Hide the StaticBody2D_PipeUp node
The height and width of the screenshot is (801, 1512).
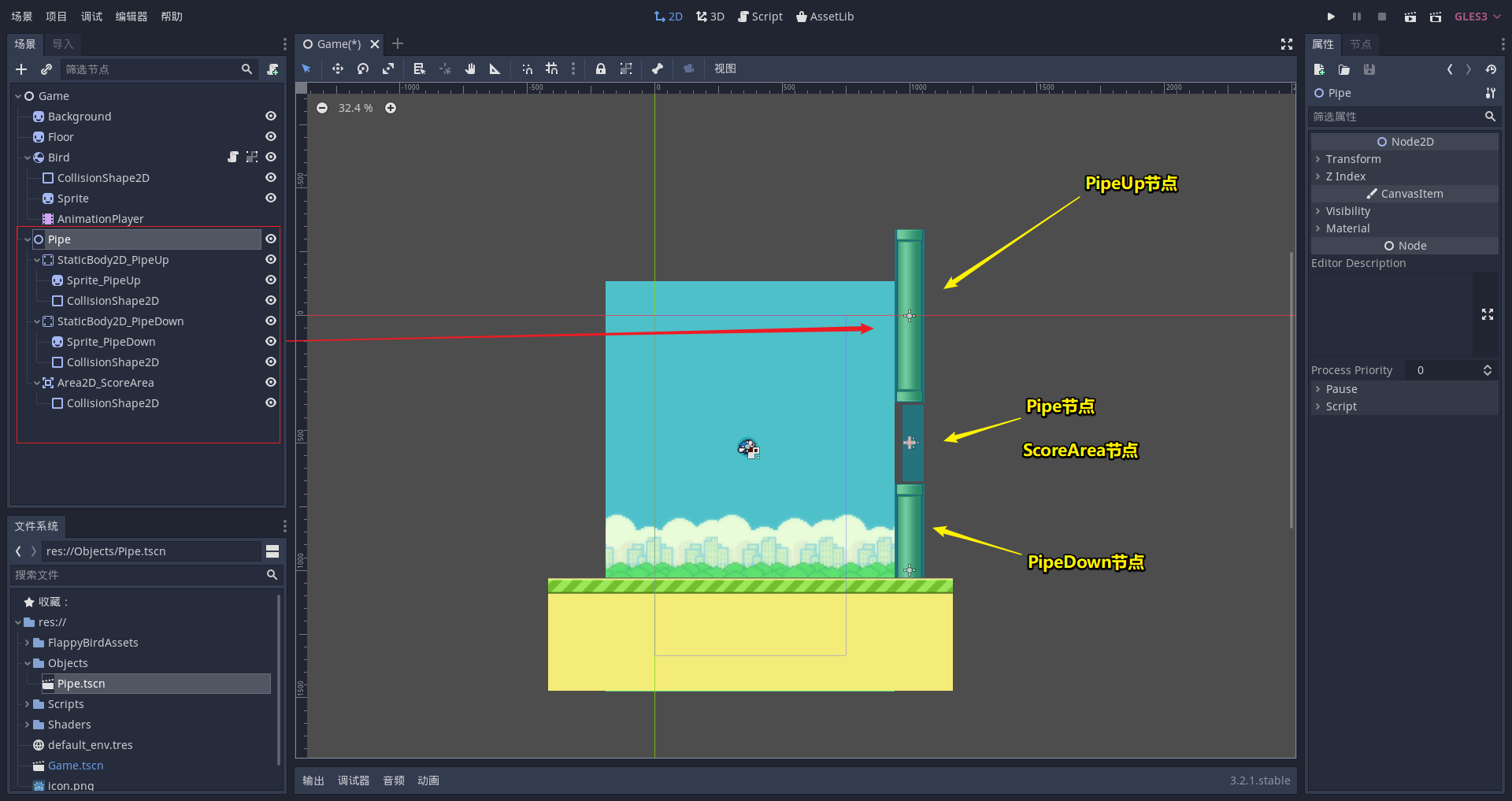point(271,260)
